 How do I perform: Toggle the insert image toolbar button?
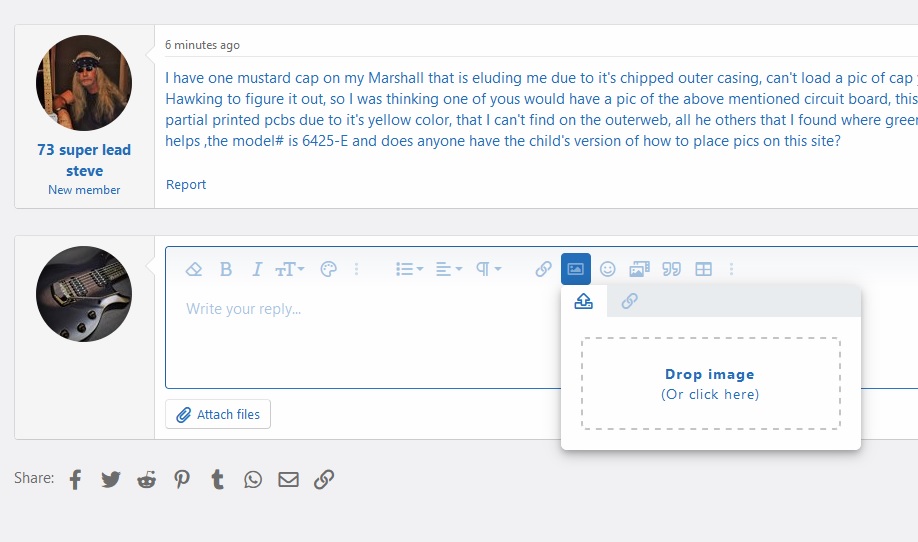point(576,269)
